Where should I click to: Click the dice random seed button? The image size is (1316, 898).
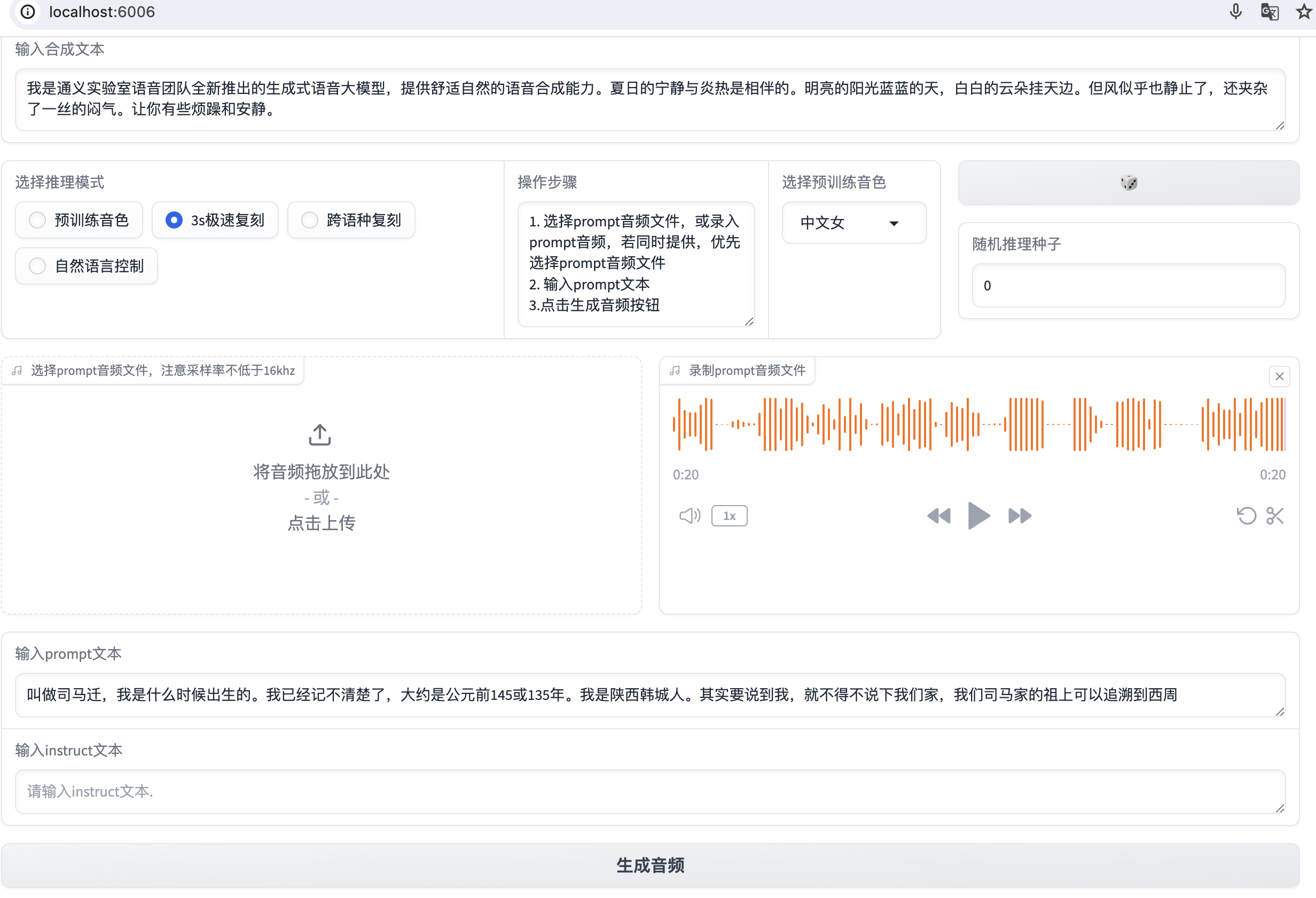coord(1128,182)
